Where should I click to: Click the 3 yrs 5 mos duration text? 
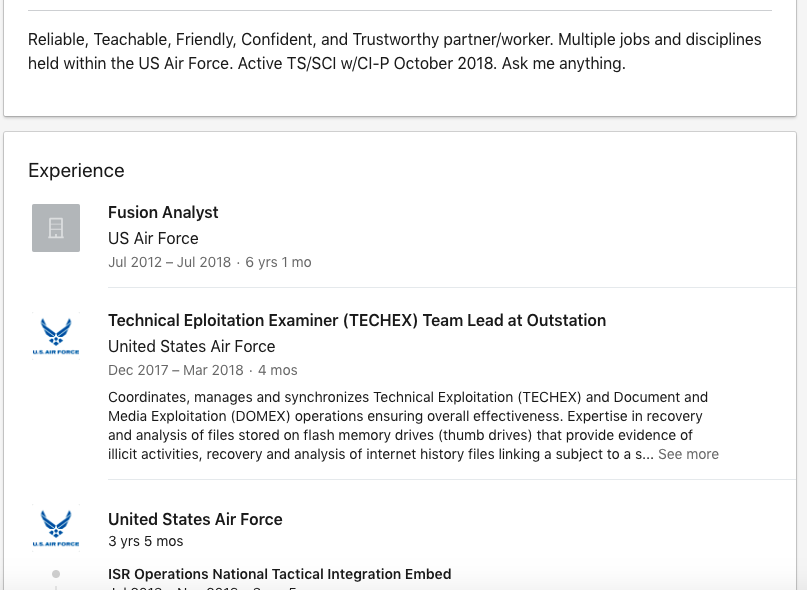[x=146, y=541]
